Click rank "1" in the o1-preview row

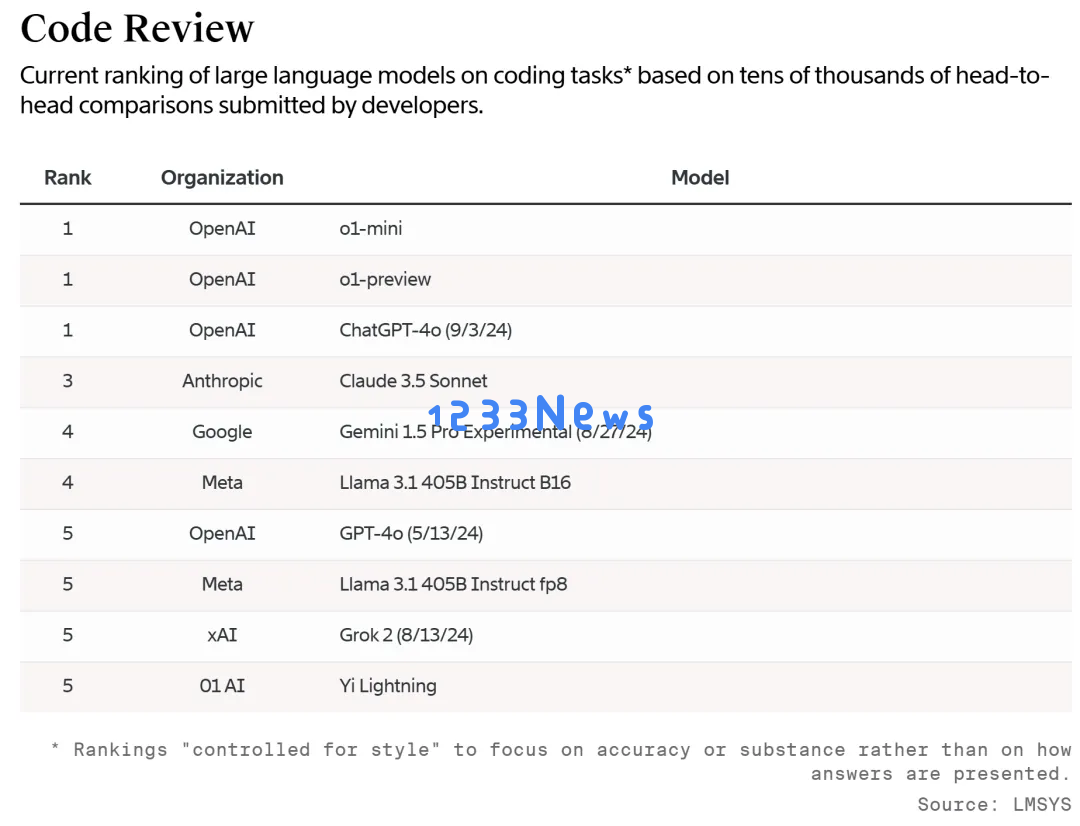68,280
